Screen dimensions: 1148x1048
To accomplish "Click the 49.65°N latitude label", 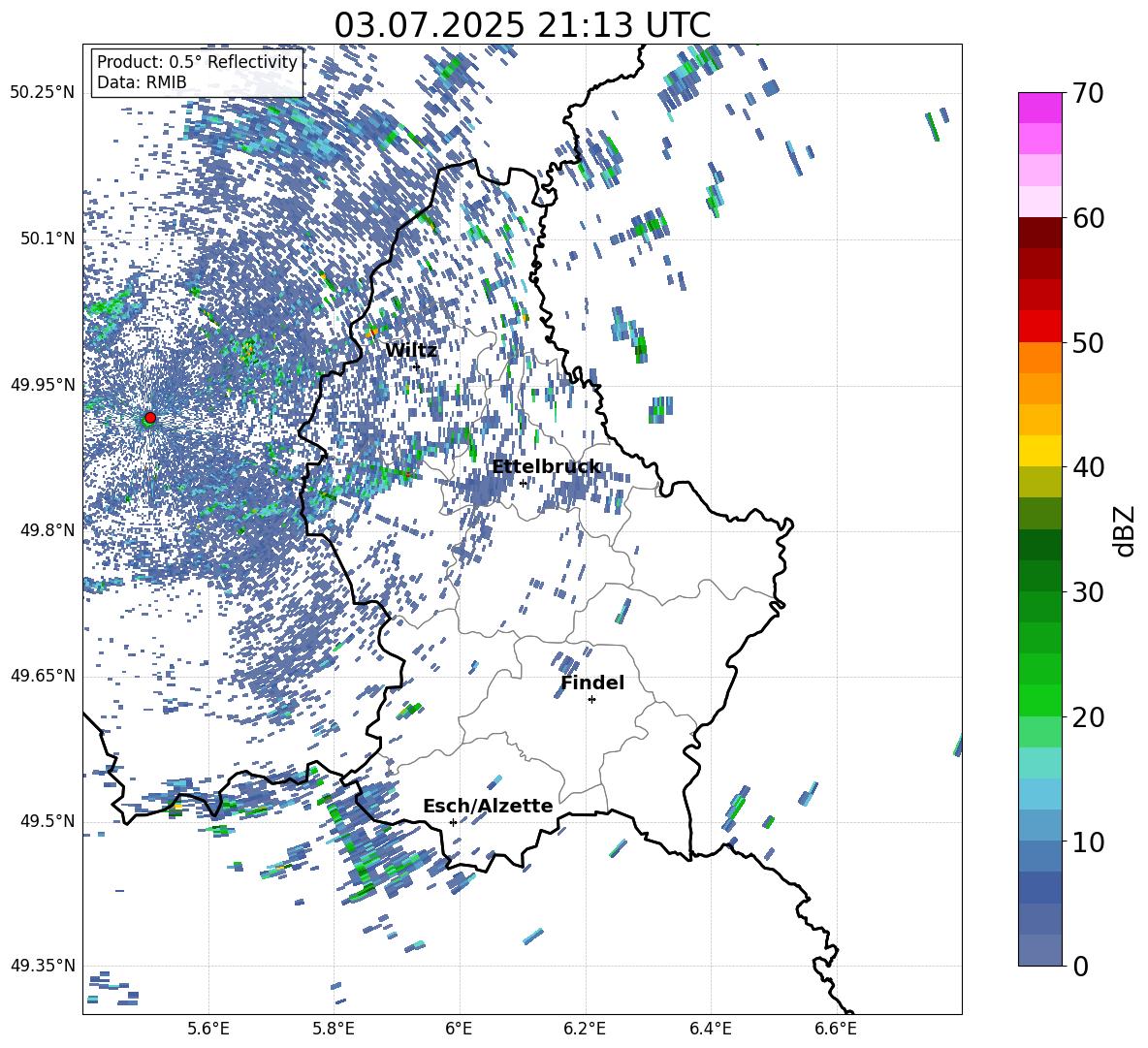I will (43, 676).
